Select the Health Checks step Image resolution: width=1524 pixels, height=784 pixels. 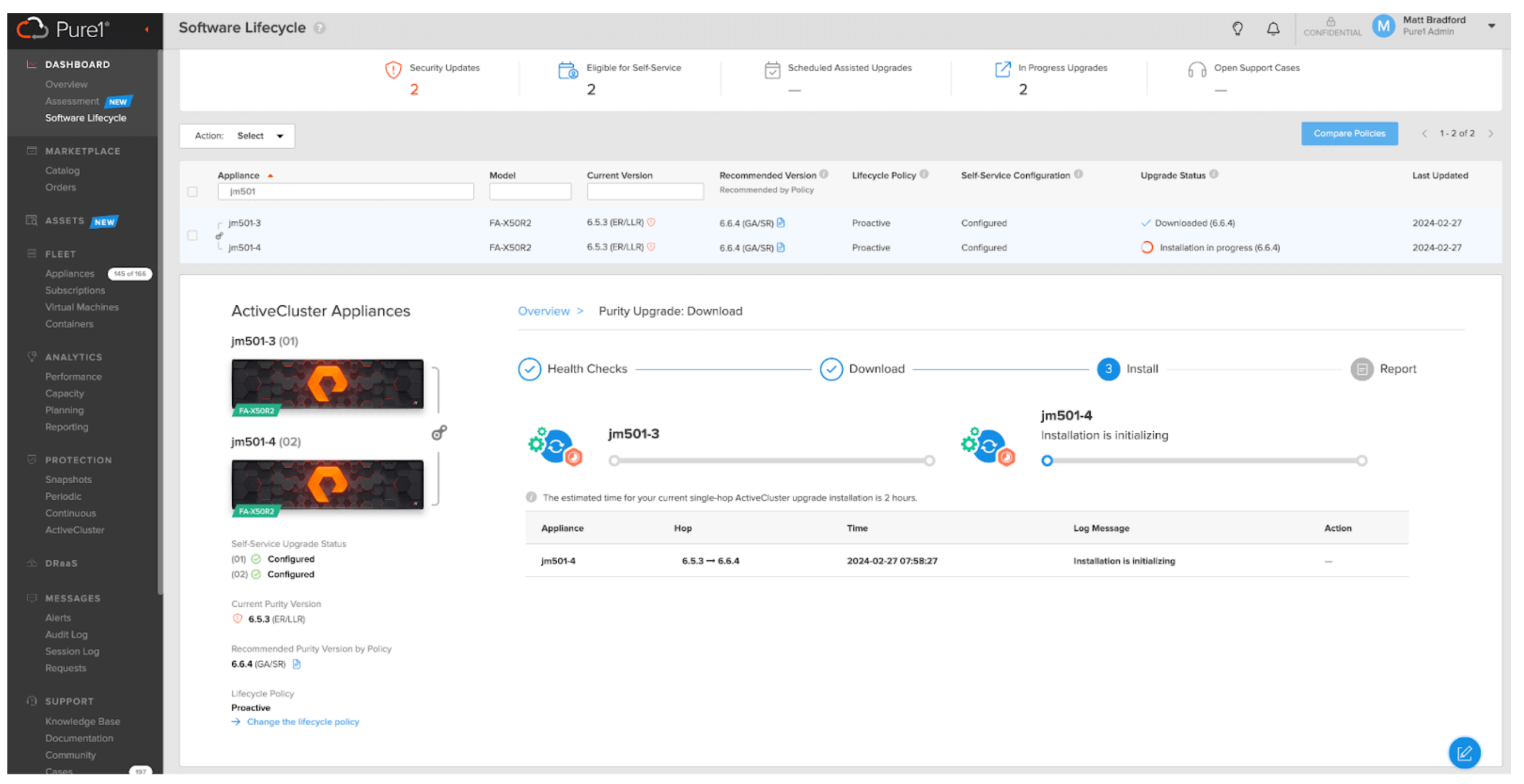(x=572, y=369)
